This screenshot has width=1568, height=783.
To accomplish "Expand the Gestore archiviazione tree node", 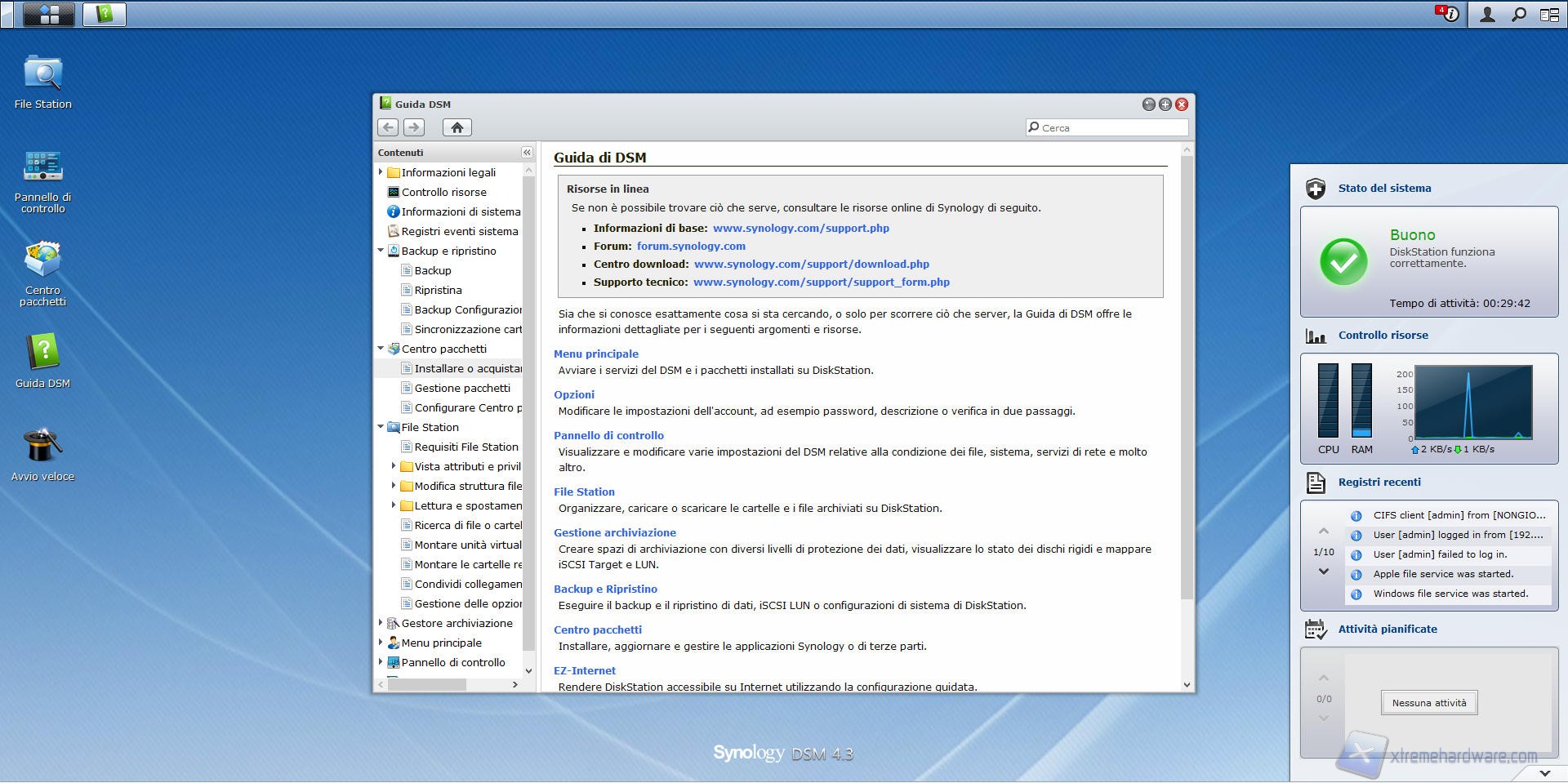I will click(381, 623).
